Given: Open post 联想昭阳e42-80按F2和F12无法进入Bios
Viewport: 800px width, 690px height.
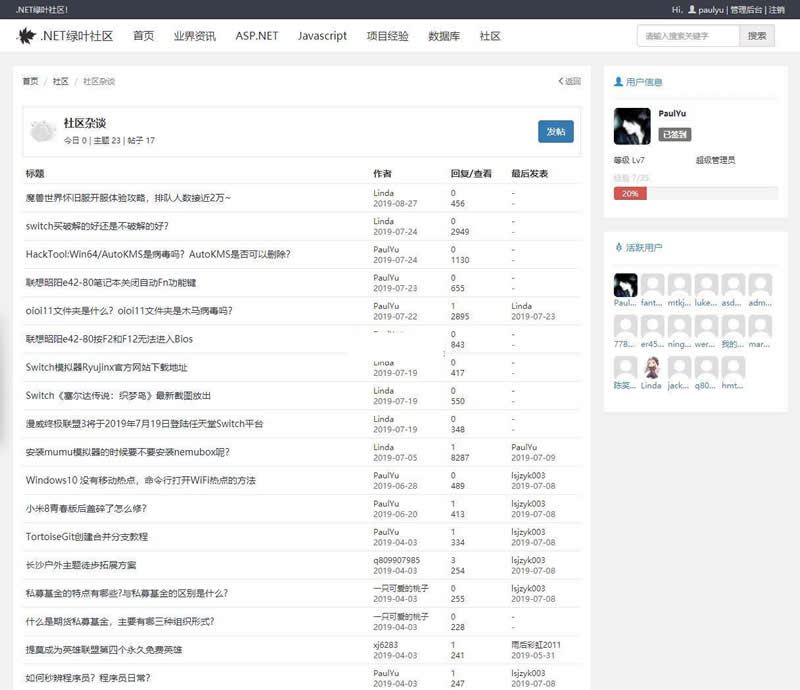Looking at the screenshot, I should [109, 339].
